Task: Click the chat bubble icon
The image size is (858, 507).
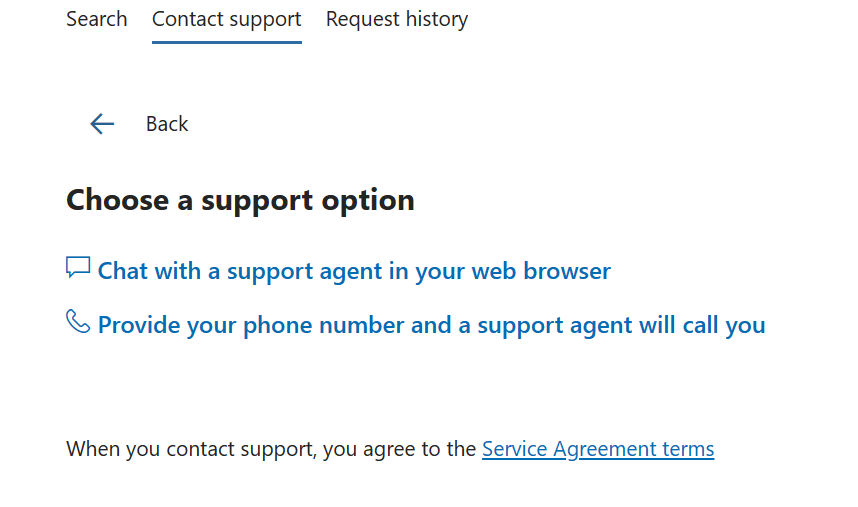Action: [x=78, y=267]
